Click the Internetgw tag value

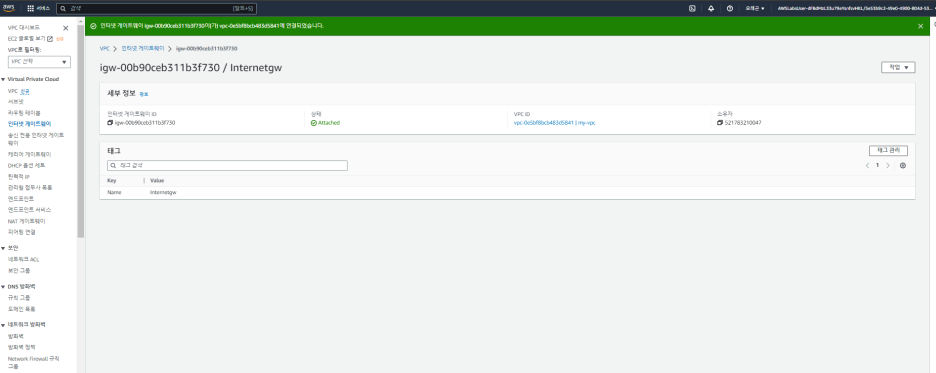163,193
